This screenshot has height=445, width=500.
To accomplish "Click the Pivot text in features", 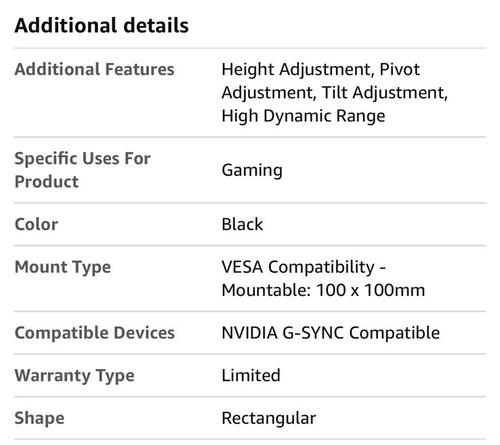I will pyautogui.click(x=400, y=69).
